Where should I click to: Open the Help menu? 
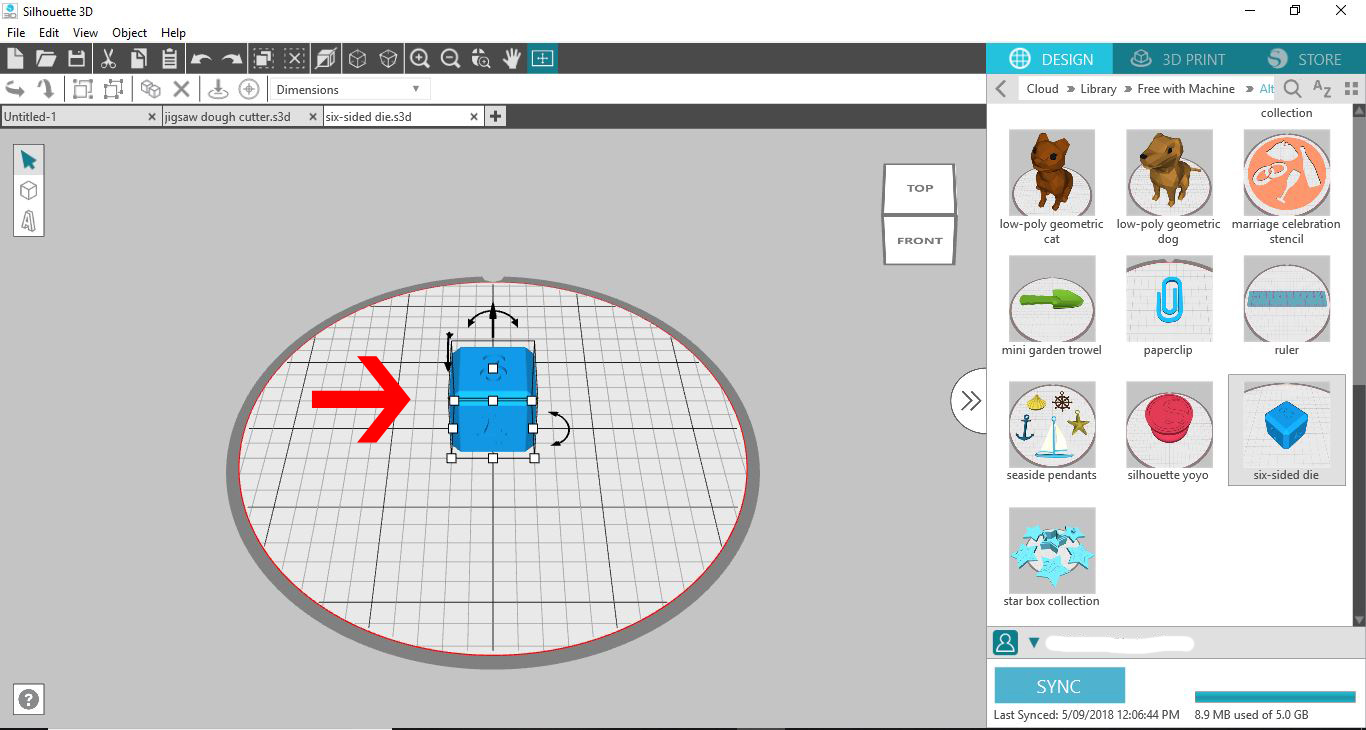tap(174, 33)
